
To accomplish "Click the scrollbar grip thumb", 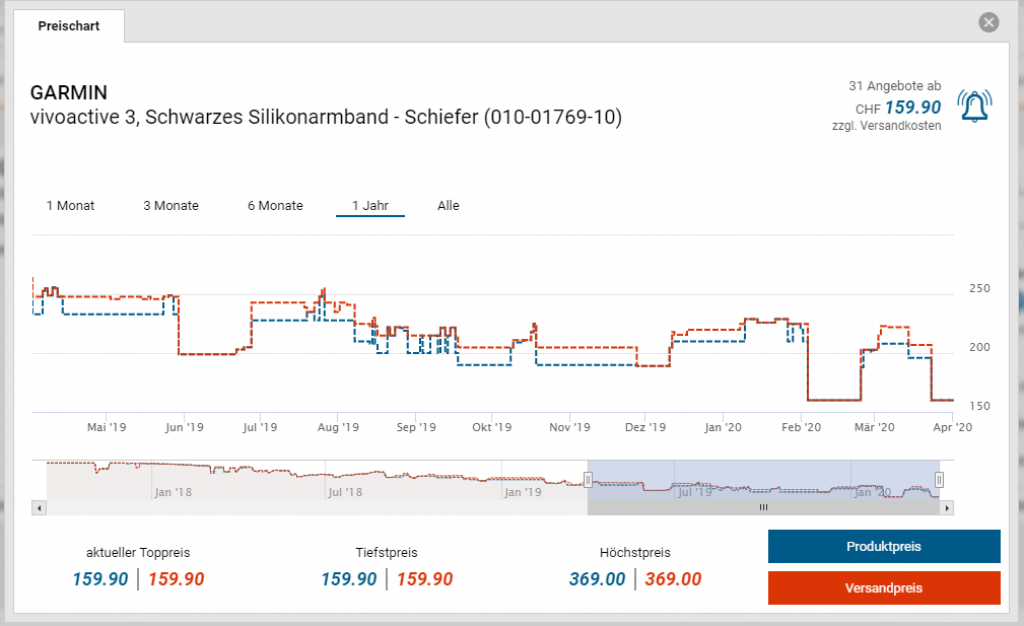I will [764, 508].
